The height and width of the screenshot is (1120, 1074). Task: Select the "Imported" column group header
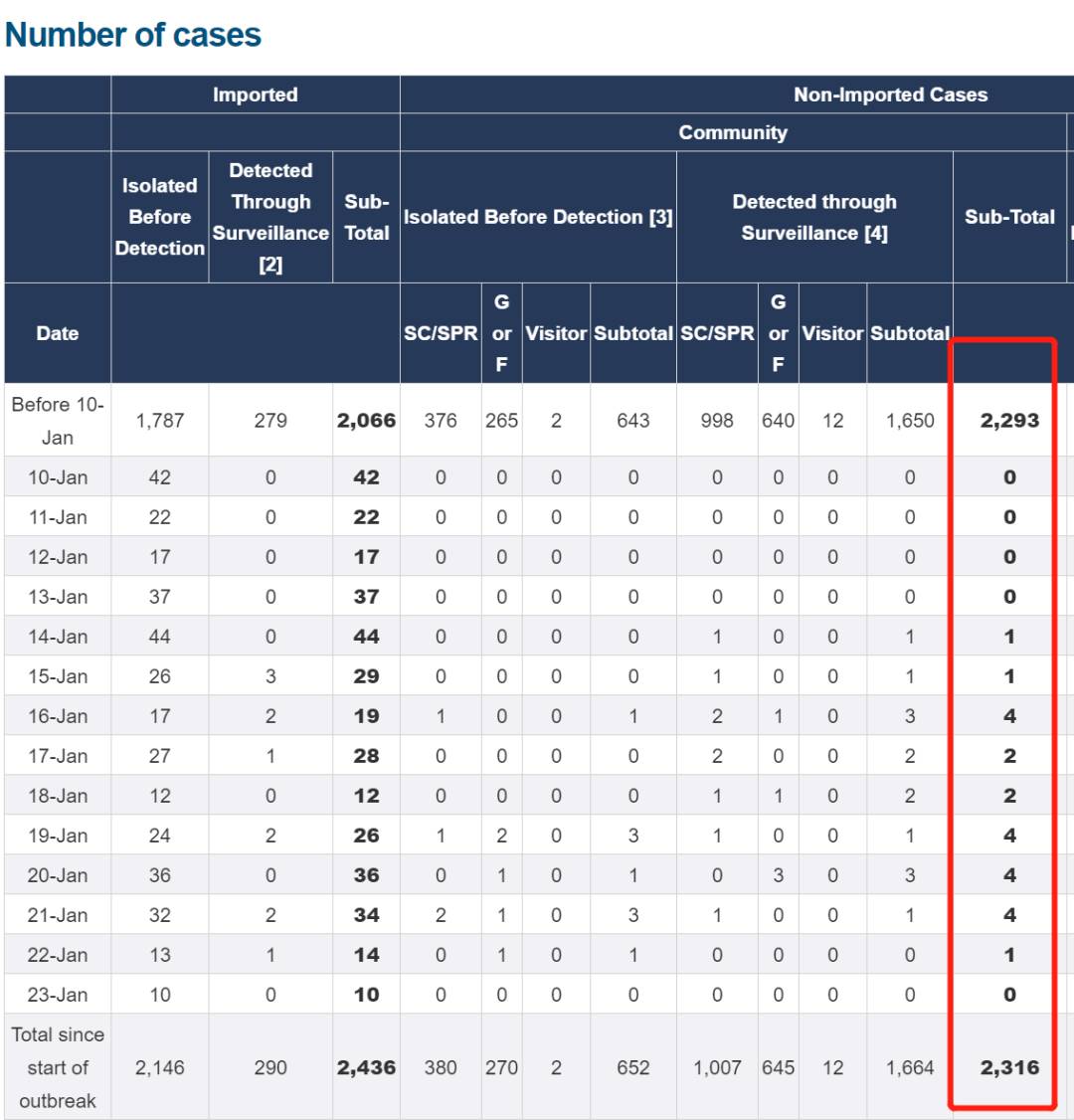coord(255,94)
